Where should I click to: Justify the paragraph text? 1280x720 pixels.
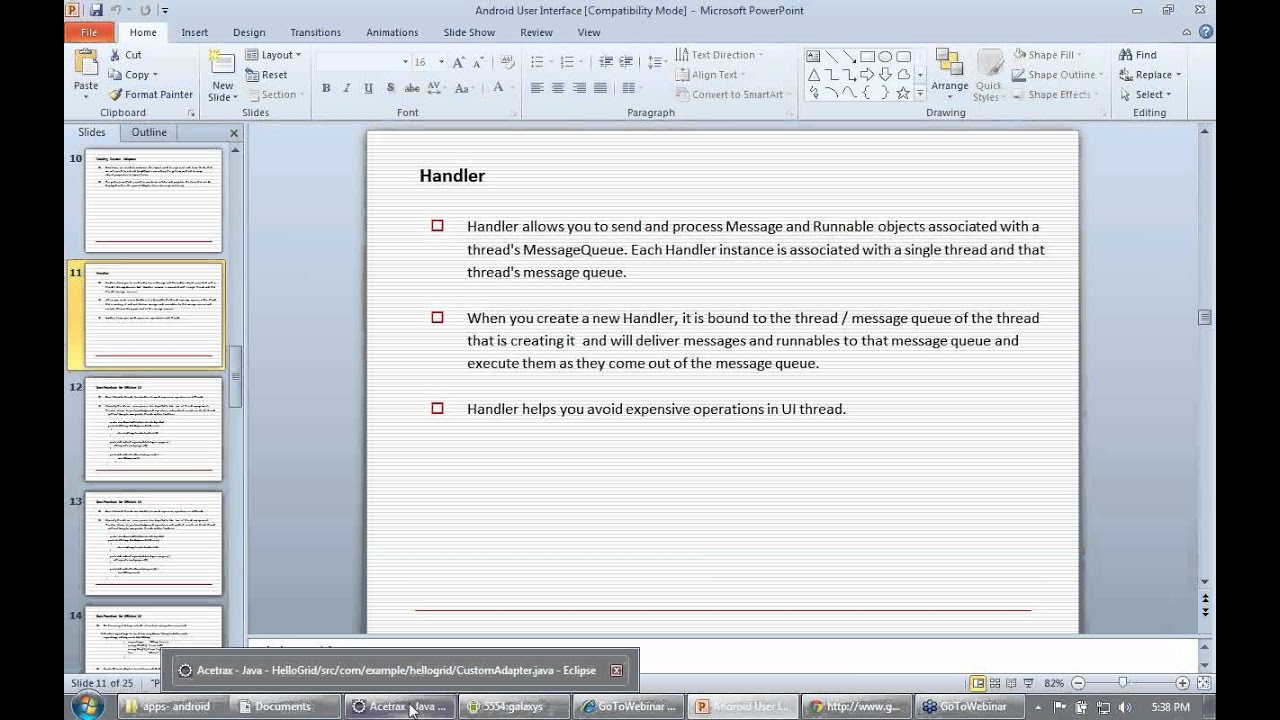(x=600, y=88)
